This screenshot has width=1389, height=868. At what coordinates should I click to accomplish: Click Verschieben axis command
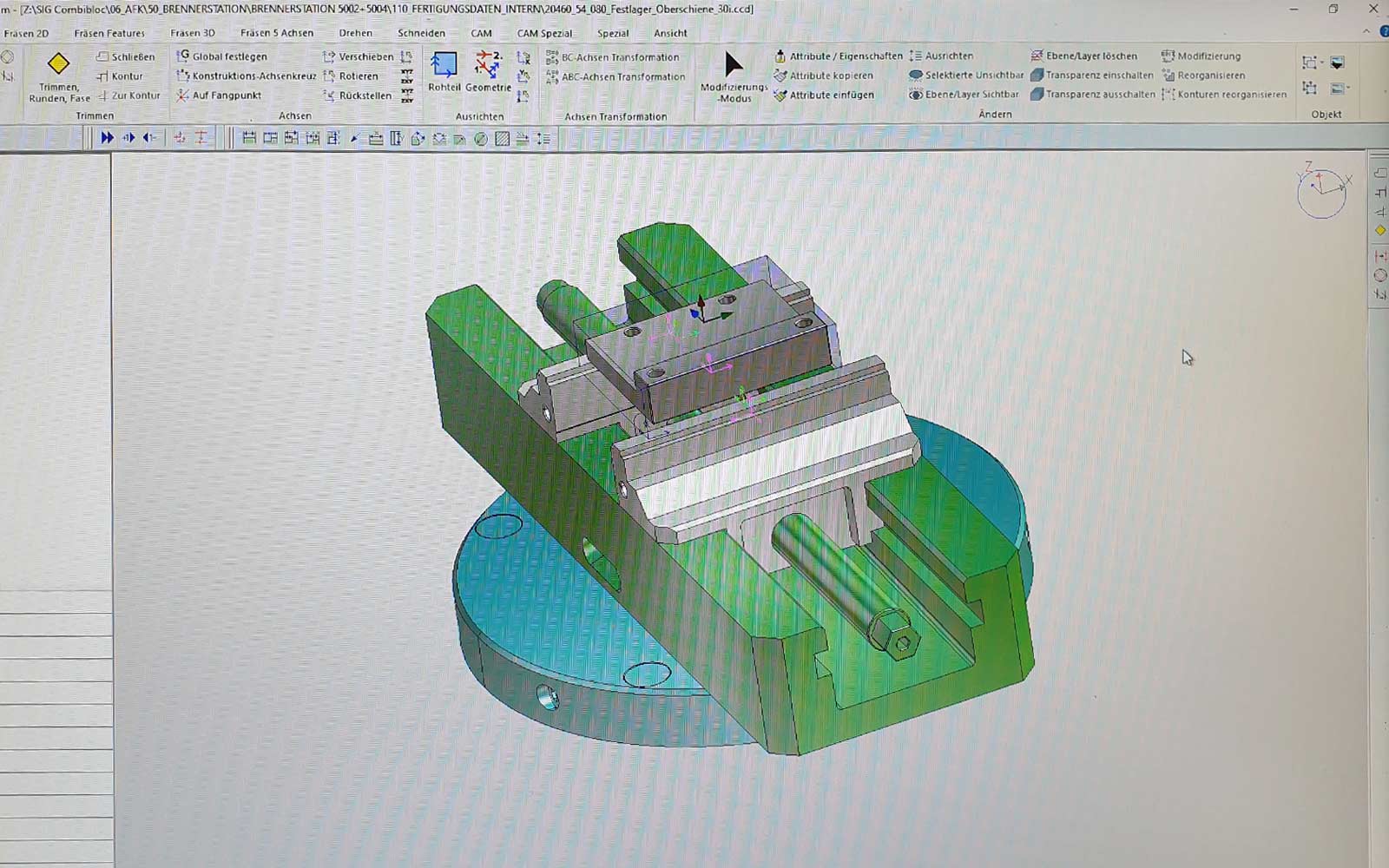click(358, 56)
